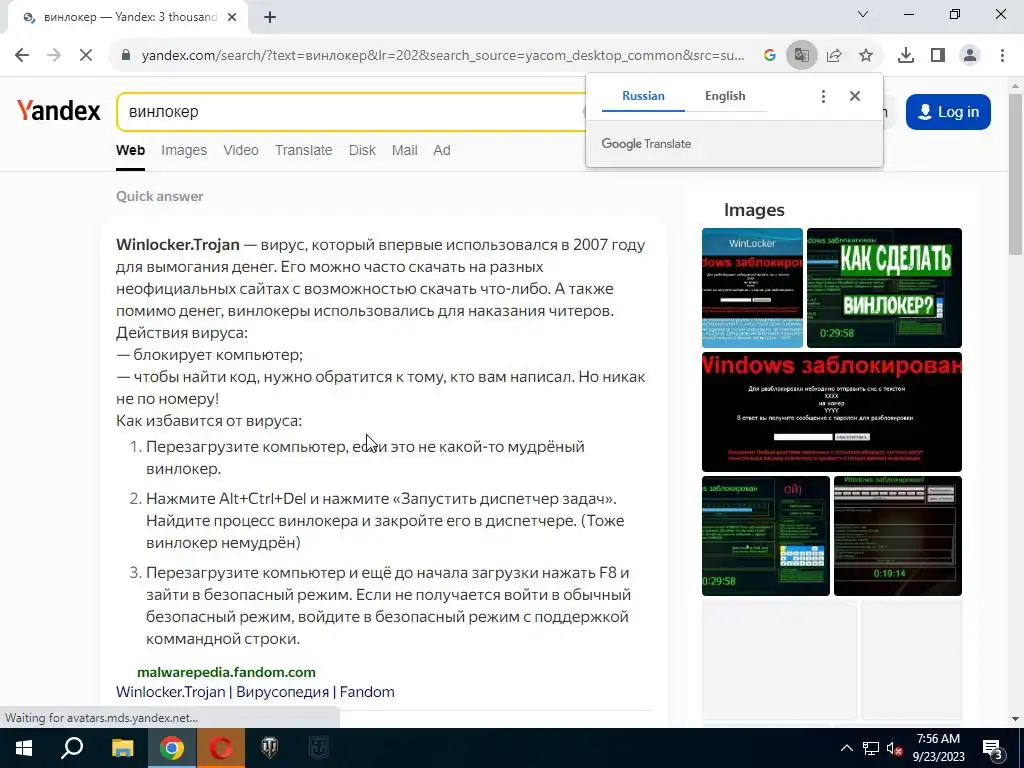
Task: Open translate popup options menu
Action: [823, 96]
